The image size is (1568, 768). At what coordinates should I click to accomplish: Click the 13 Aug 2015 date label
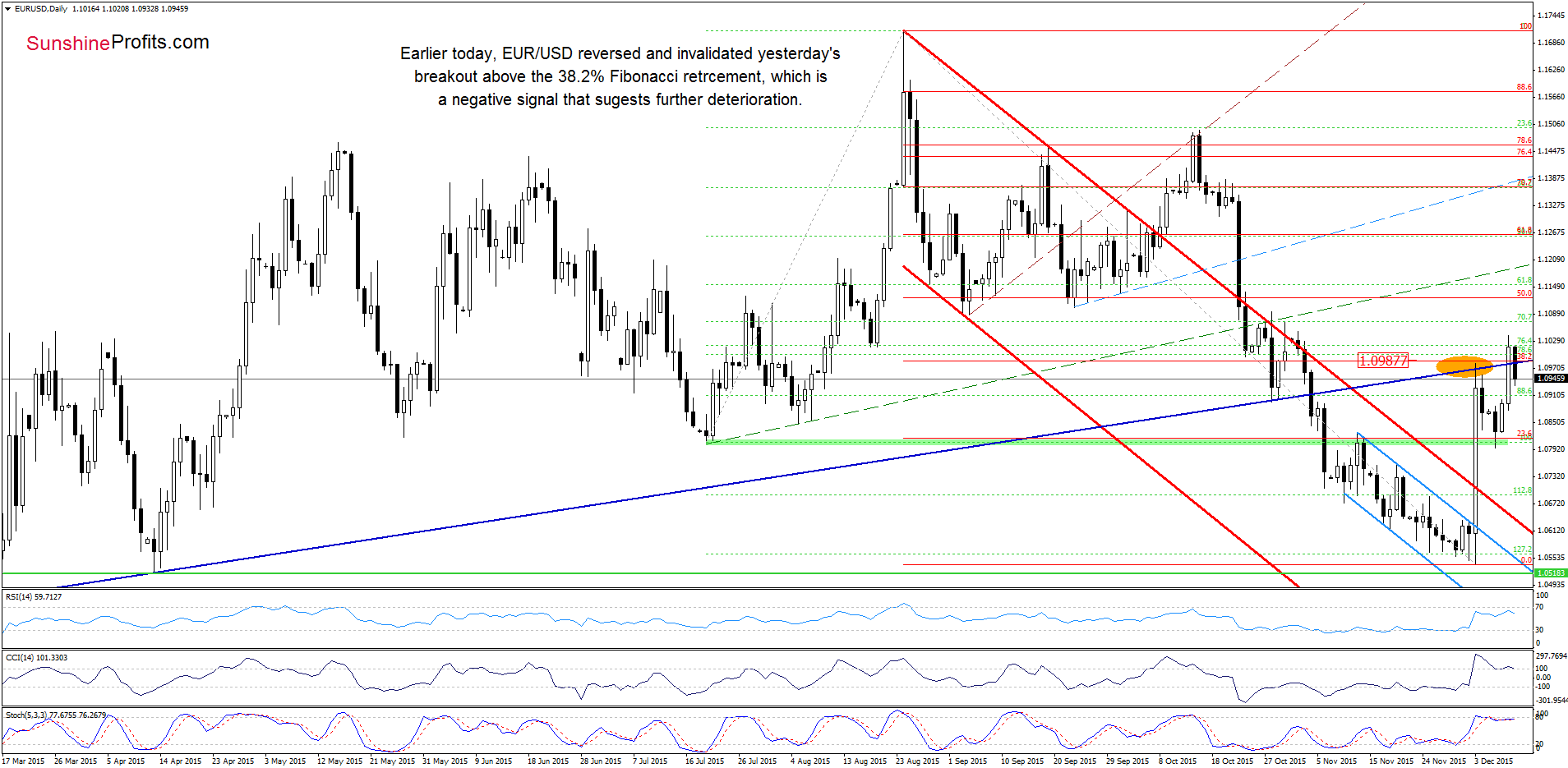[865, 761]
